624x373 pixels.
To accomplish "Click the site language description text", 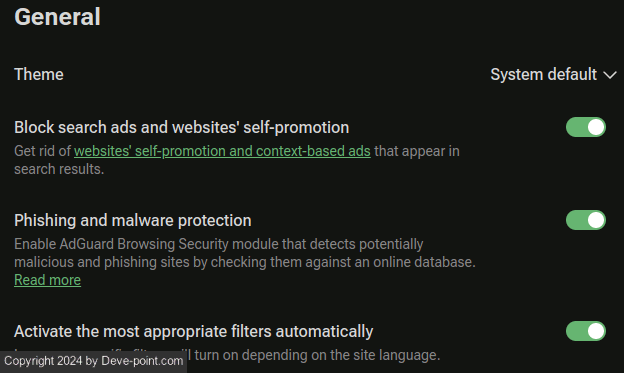I will click(x=314, y=355).
